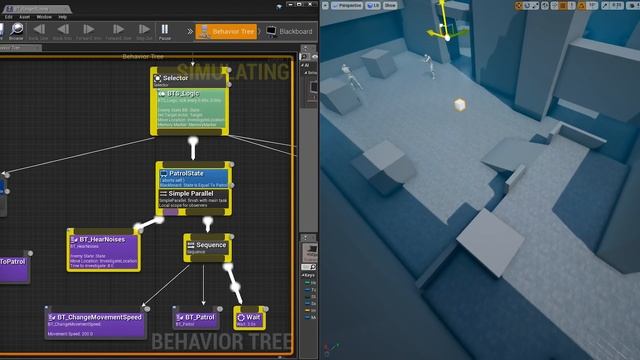
Task: Switch to Behavior Tree mode
Action: [227, 31]
